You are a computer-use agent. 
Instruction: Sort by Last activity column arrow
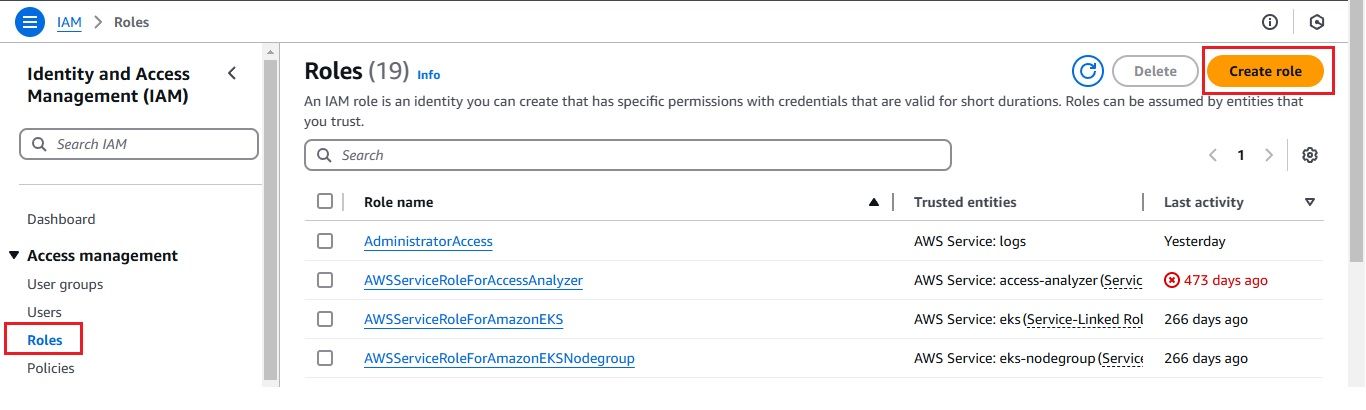click(x=1310, y=202)
